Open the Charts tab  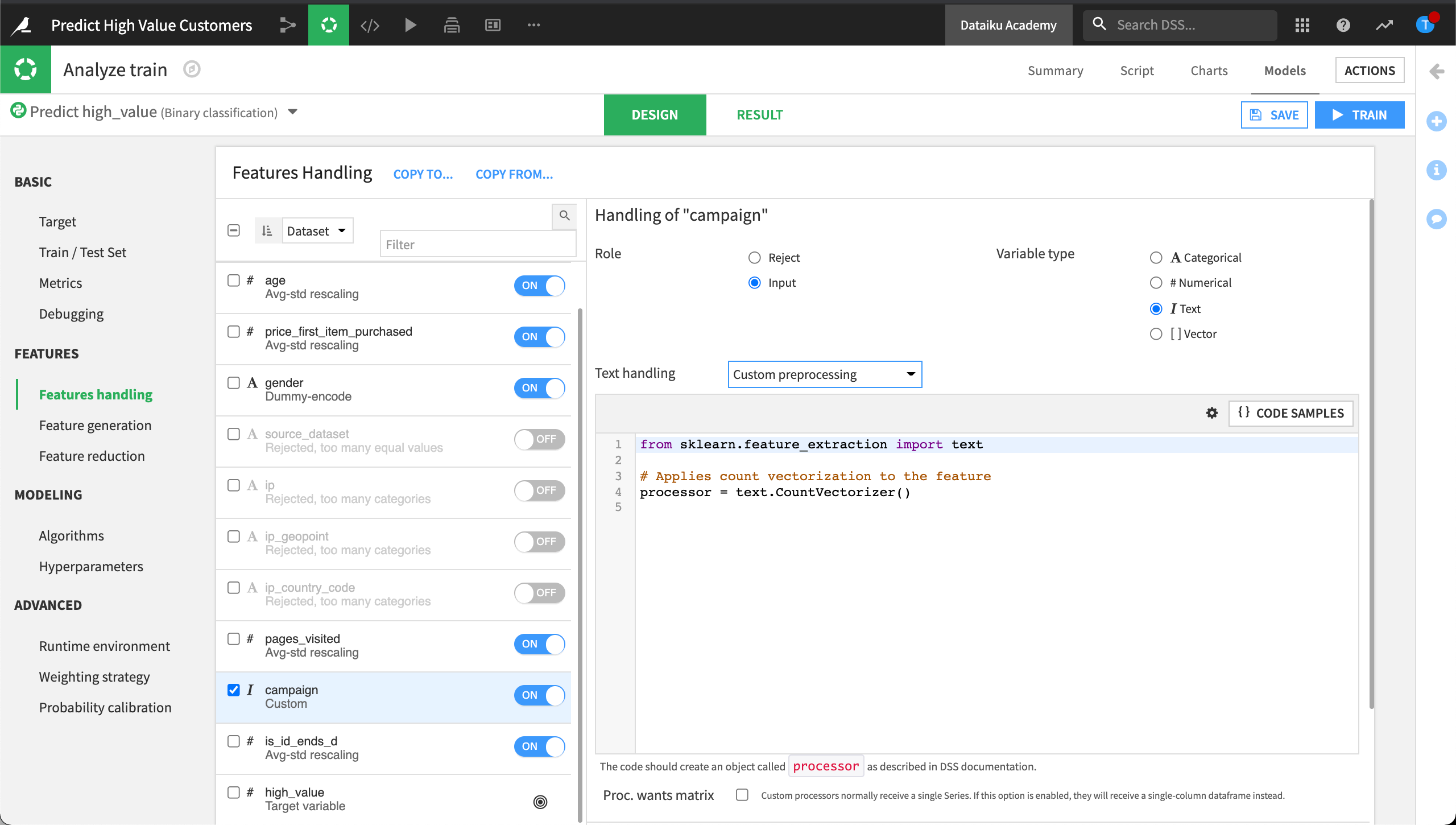(1209, 71)
